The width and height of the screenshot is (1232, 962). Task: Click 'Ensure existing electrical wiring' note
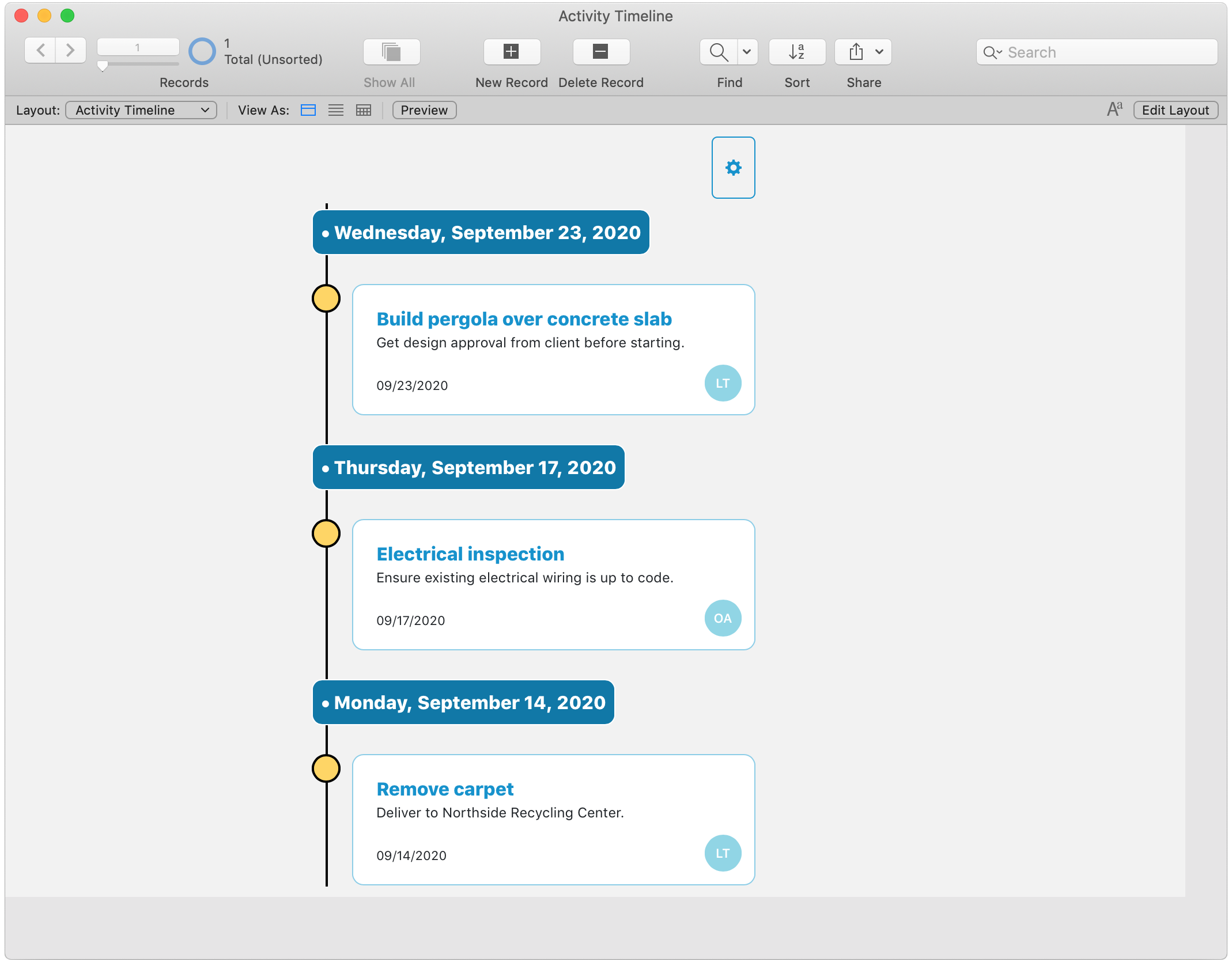pyautogui.click(x=525, y=578)
